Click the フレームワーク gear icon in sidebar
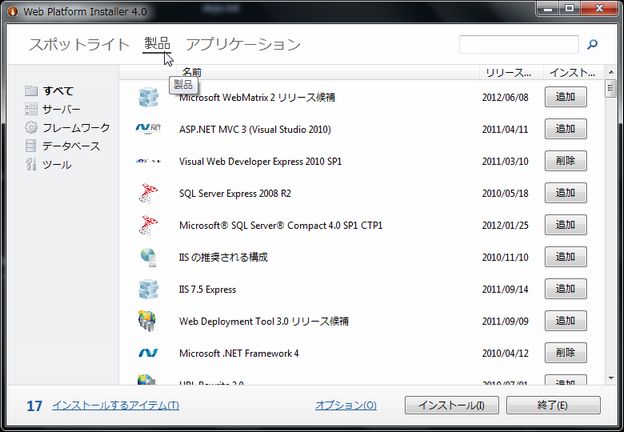This screenshot has width=624, height=432. pos(31,127)
